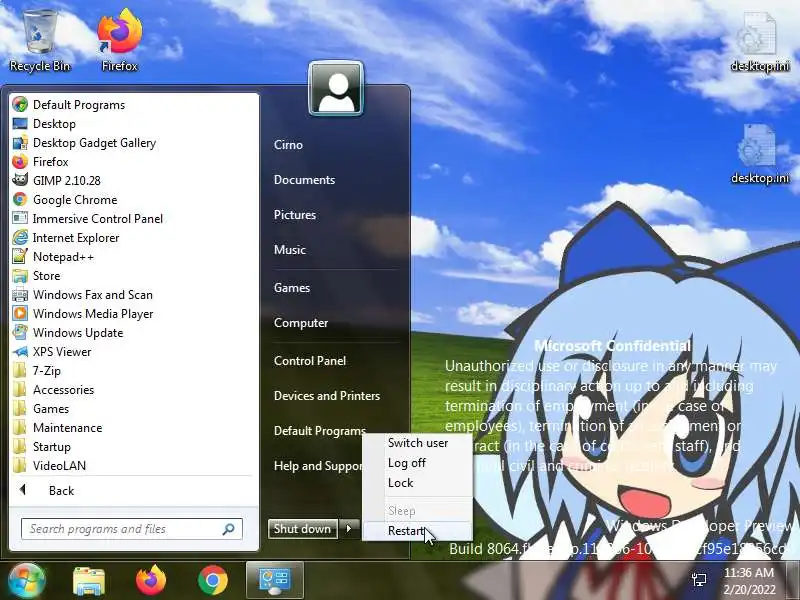Open Desktop Gadget Gallery icon
800x600 pixels.
tap(20, 143)
